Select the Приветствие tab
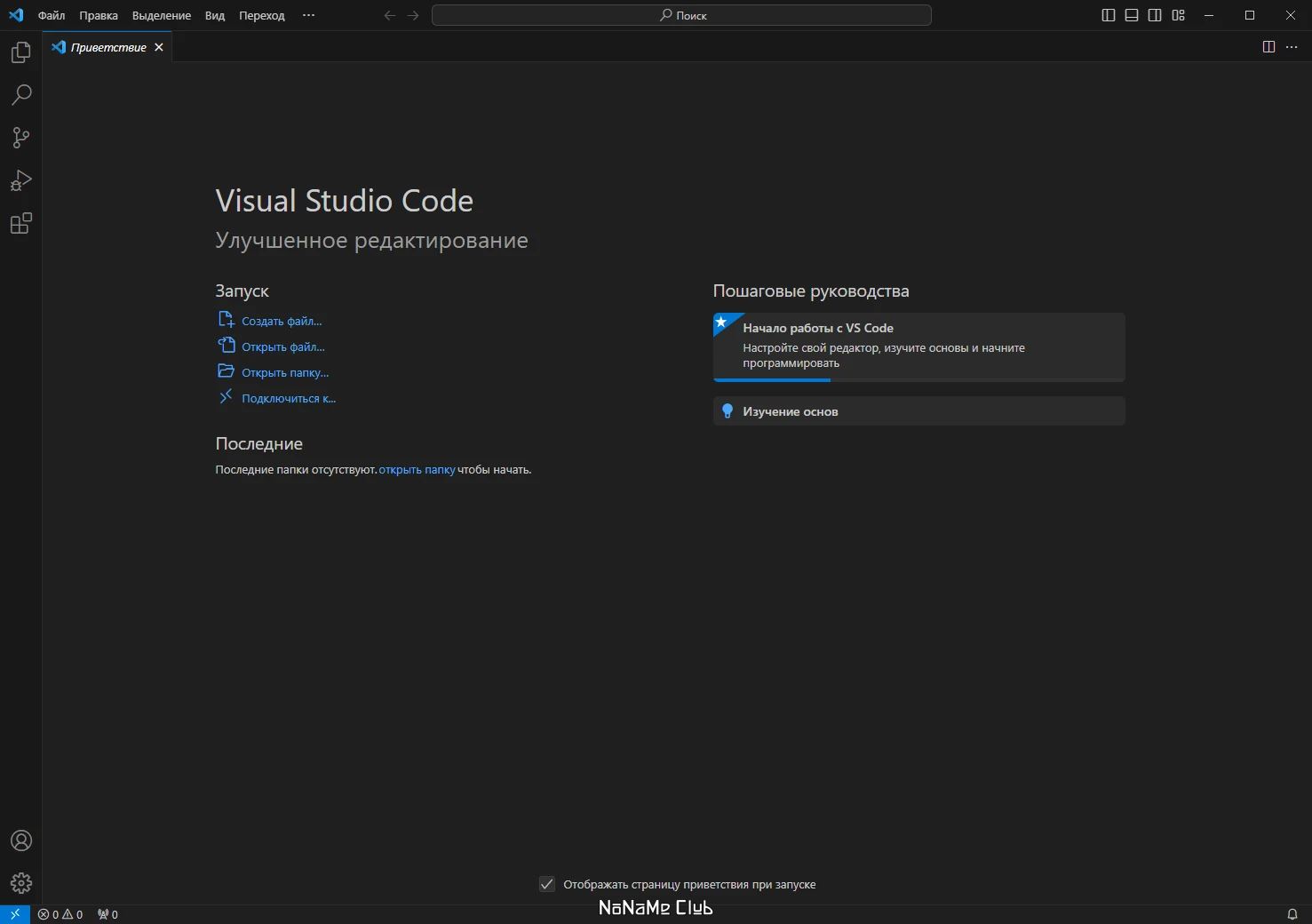This screenshot has width=1312, height=924. 108,47
